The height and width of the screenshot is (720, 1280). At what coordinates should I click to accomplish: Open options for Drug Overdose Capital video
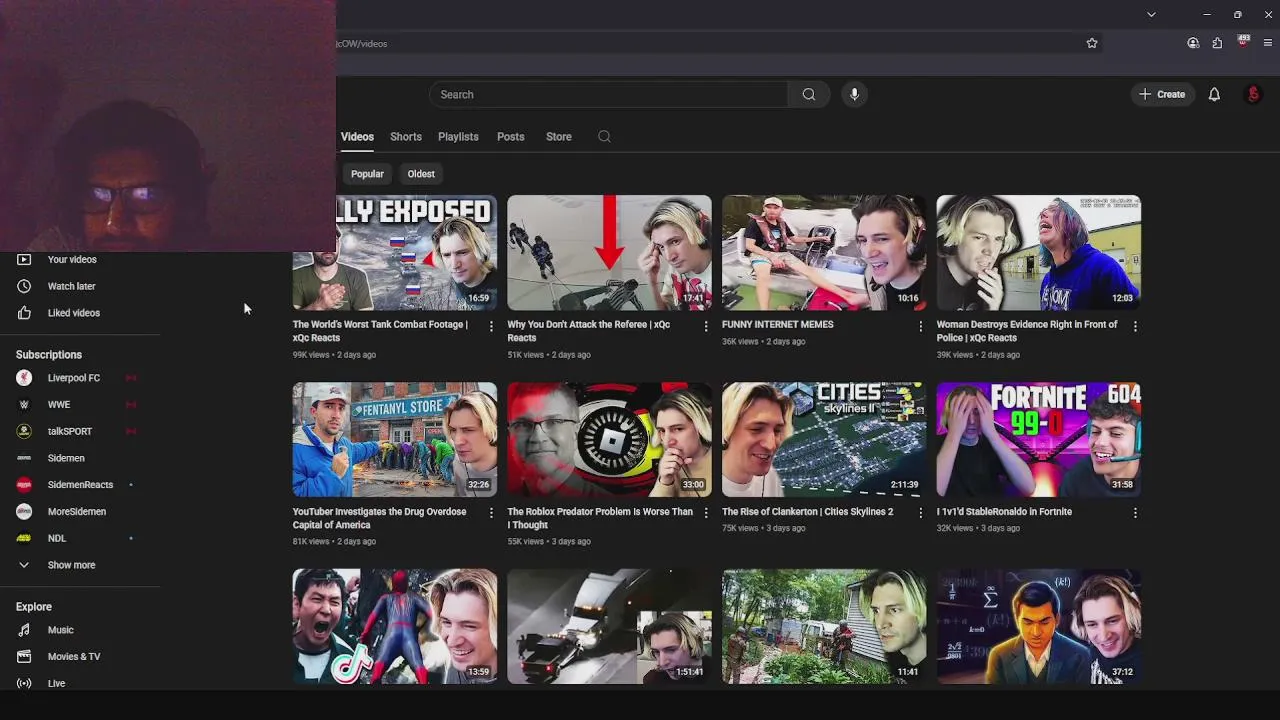click(491, 513)
